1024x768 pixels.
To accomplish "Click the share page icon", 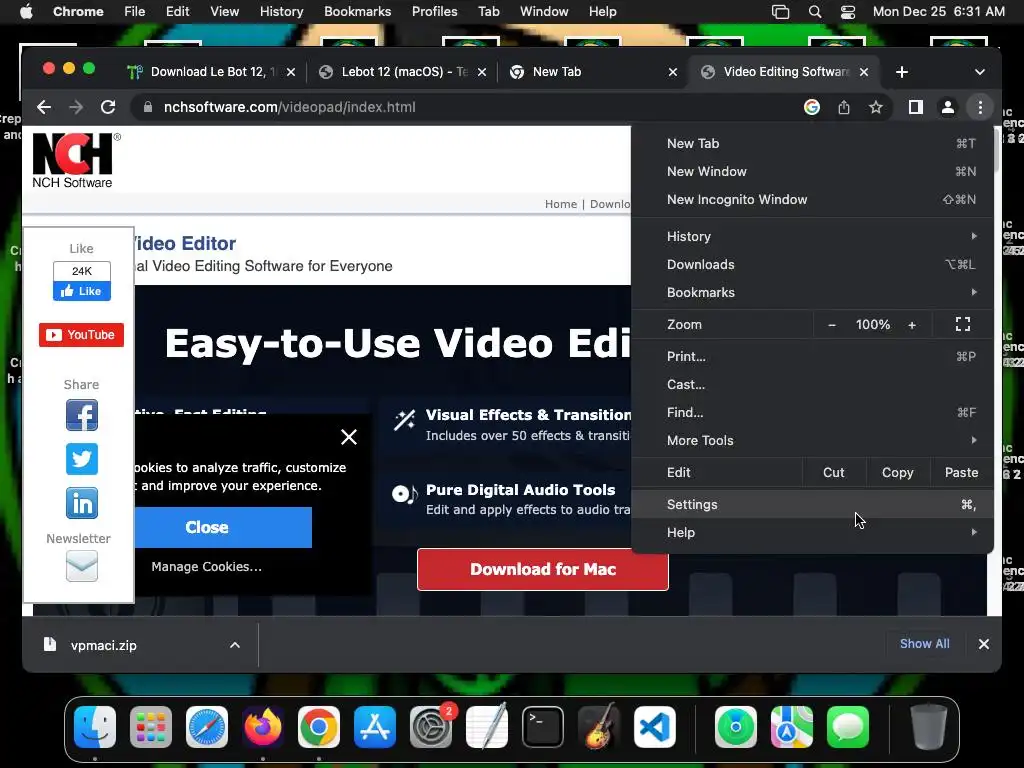I will pyautogui.click(x=844, y=107).
